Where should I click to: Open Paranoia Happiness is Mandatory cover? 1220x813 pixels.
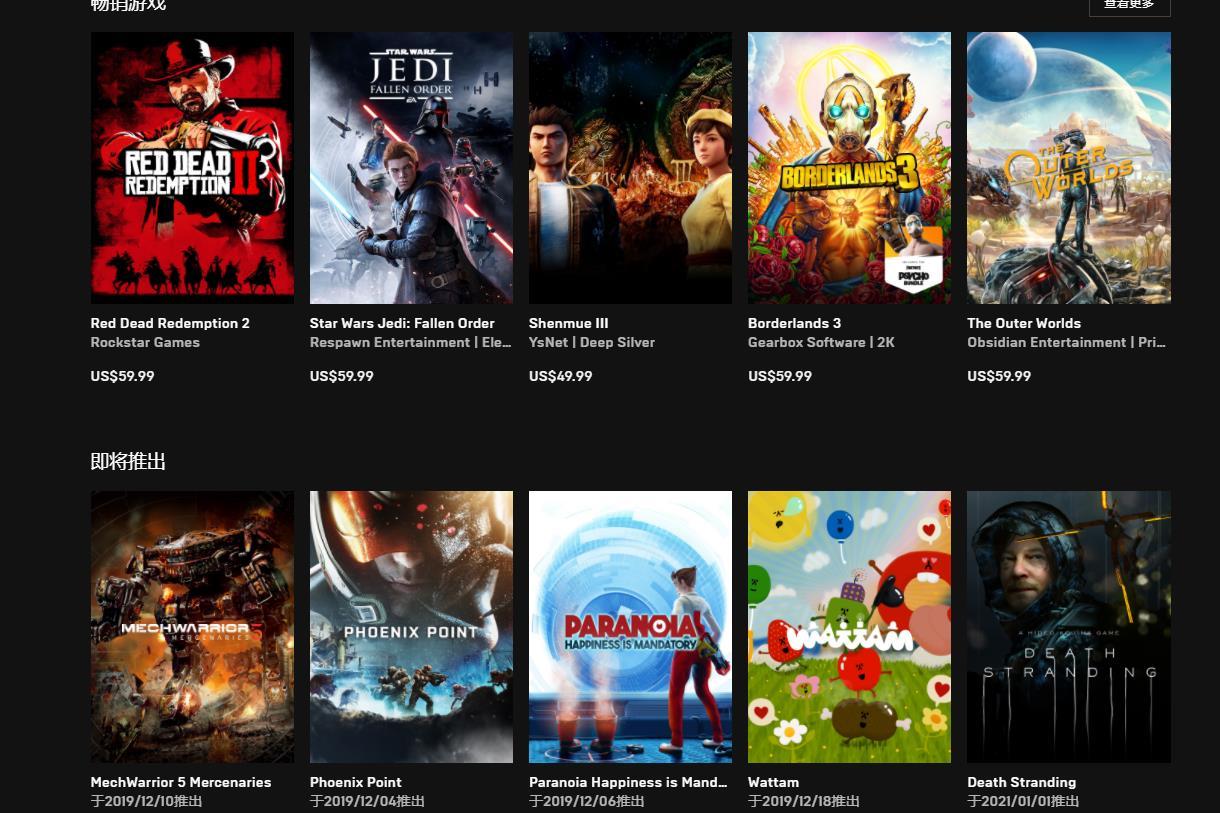(x=630, y=627)
